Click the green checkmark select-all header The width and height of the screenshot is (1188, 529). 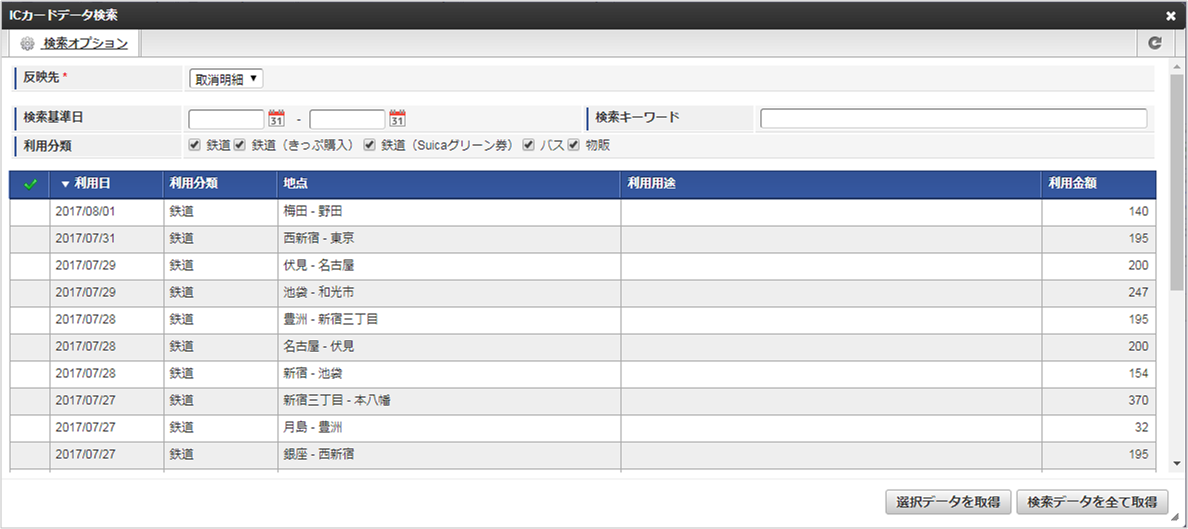30,184
